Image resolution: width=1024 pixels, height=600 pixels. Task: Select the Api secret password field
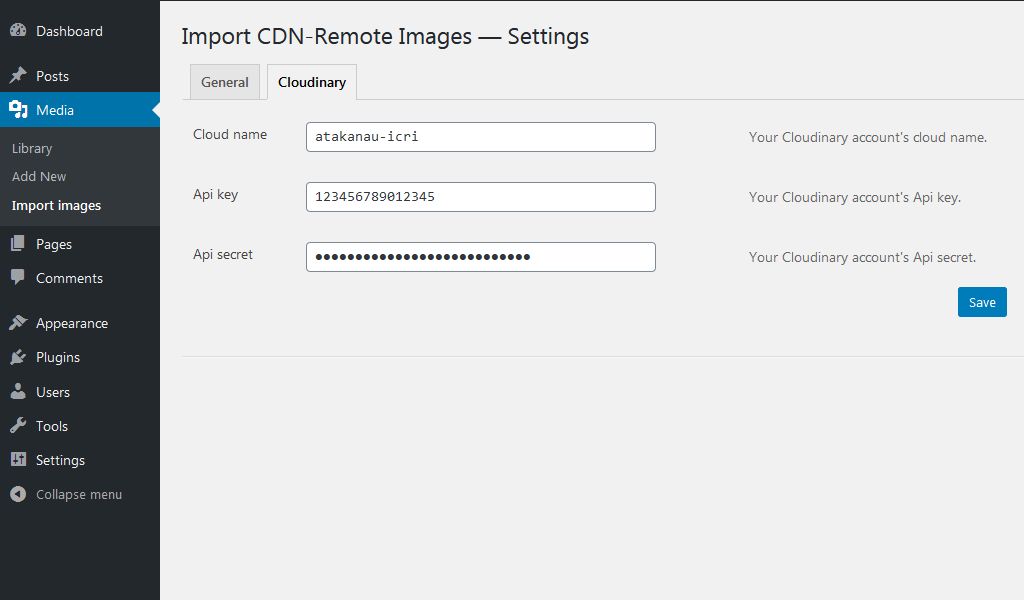[x=480, y=257]
